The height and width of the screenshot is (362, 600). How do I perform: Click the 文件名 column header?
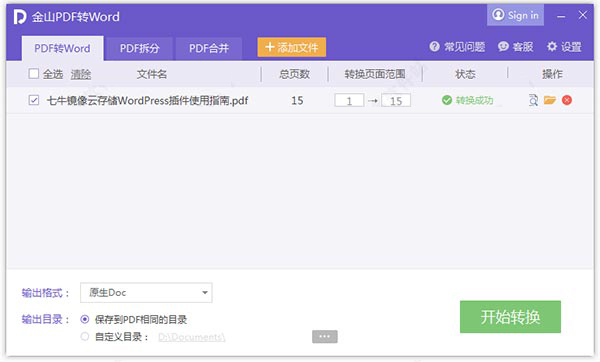tap(152, 74)
